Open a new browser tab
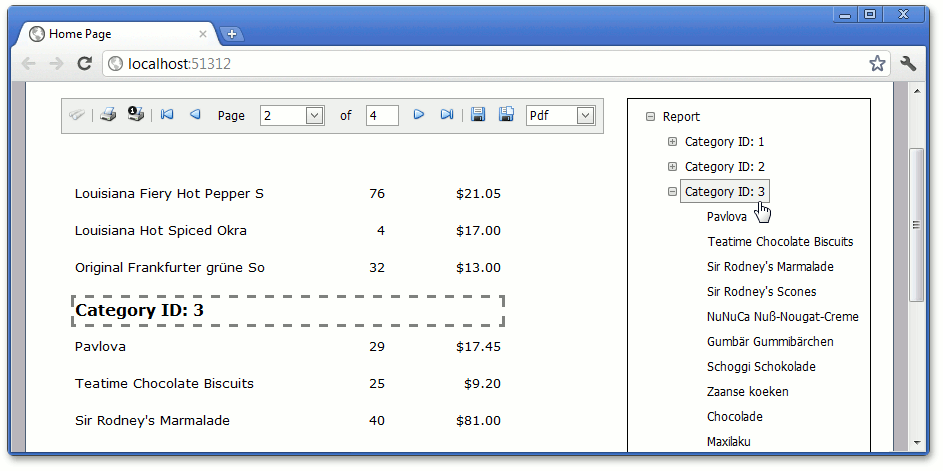The image size is (943, 471). [x=232, y=35]
